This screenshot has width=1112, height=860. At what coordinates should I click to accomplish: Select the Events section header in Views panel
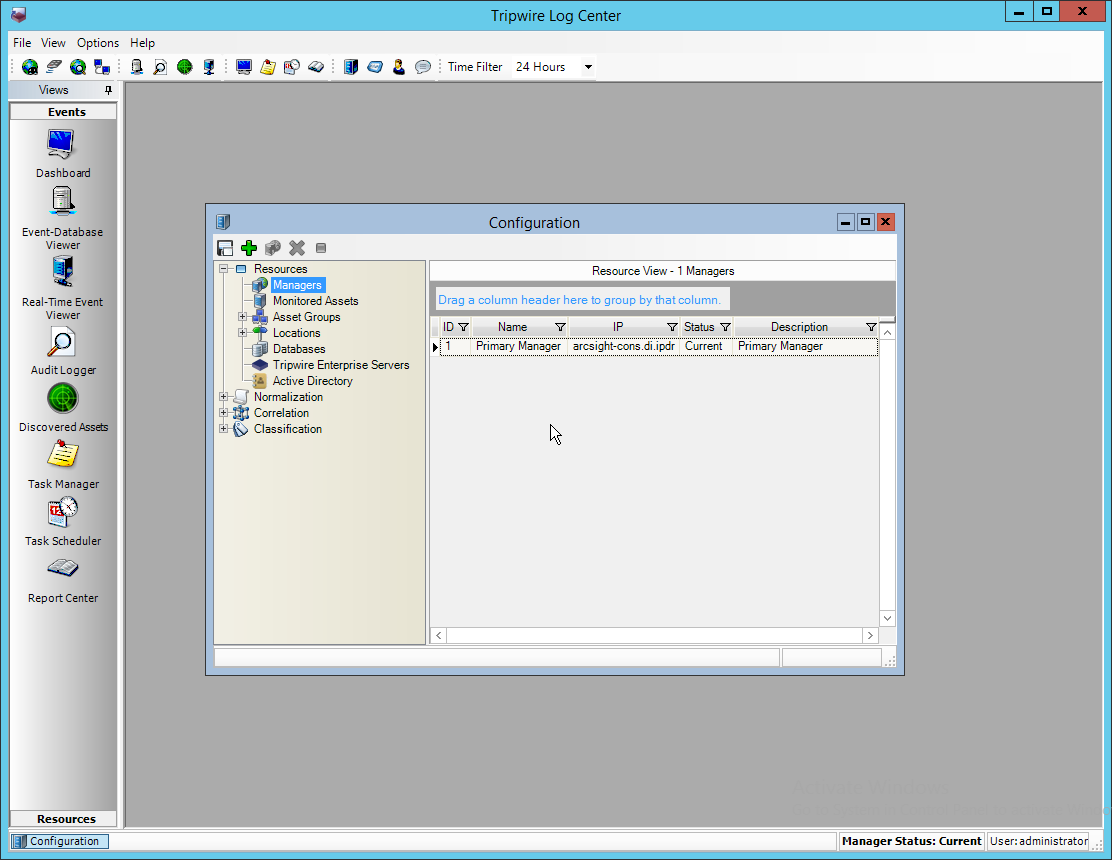(x=64, y=112)
